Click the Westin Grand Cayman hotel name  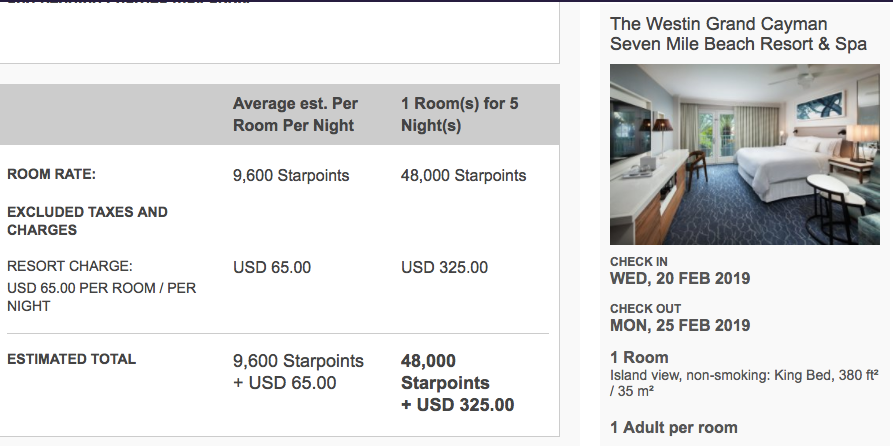[738, 34]
